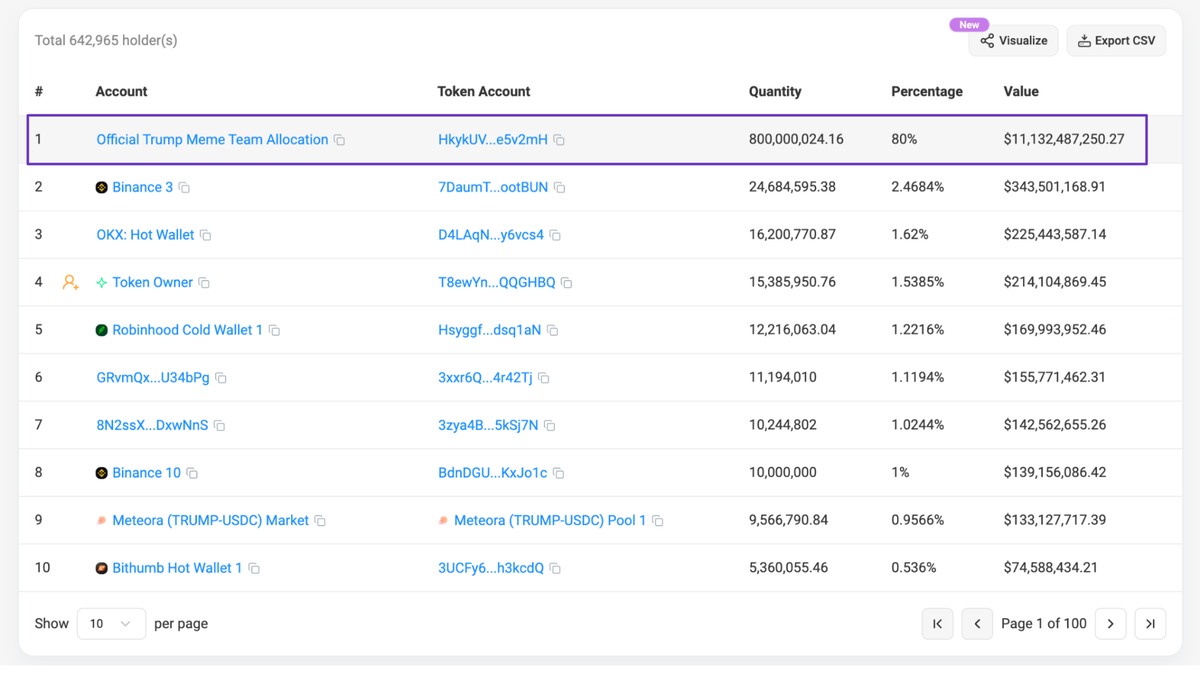1200x675 pixels.
Task: Click the value $343,501,168.91
Action: pos(1057,188)
